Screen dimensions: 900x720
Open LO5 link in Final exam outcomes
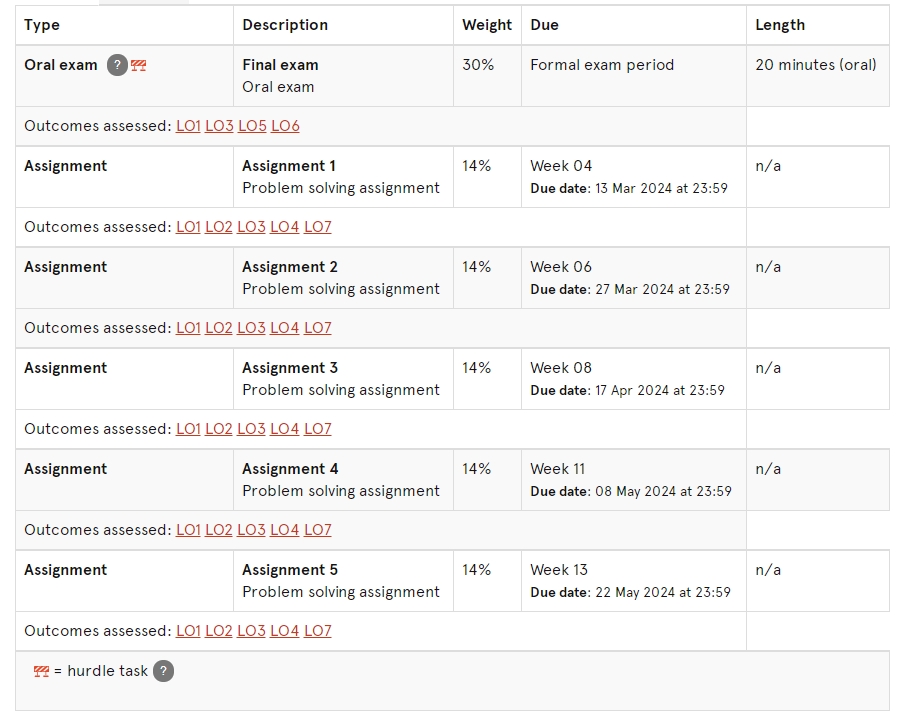(252, 126)
